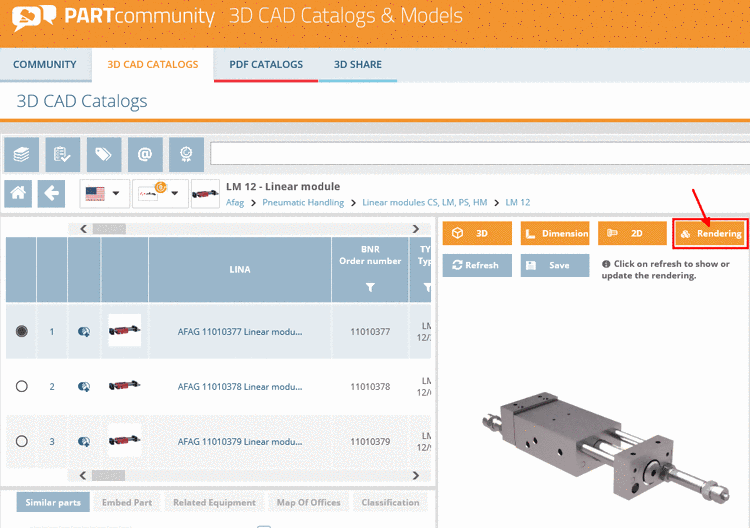This screenshot has width=750, height=528.
Task: Switch to the COMMUNITY tab
Action: 44,65
